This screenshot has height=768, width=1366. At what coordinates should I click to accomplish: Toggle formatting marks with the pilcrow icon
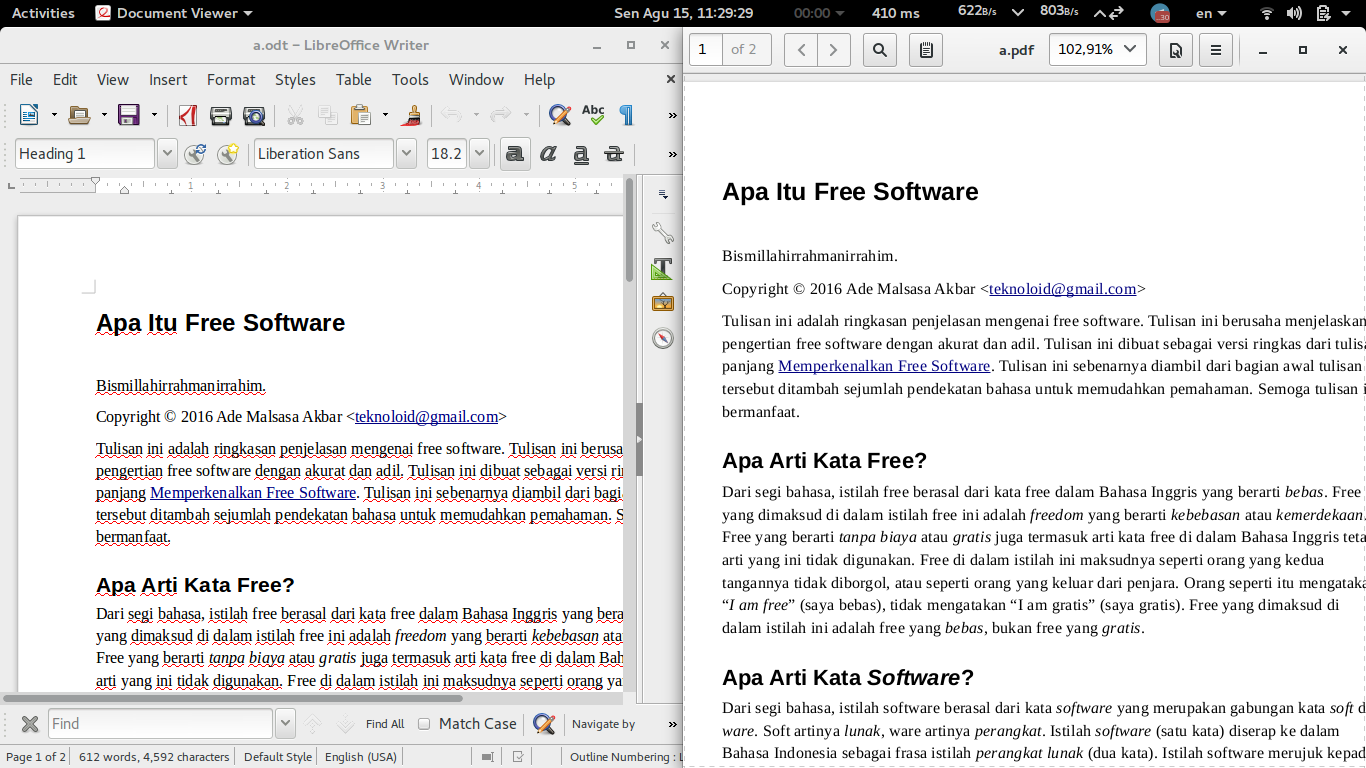tap(626, 115)
